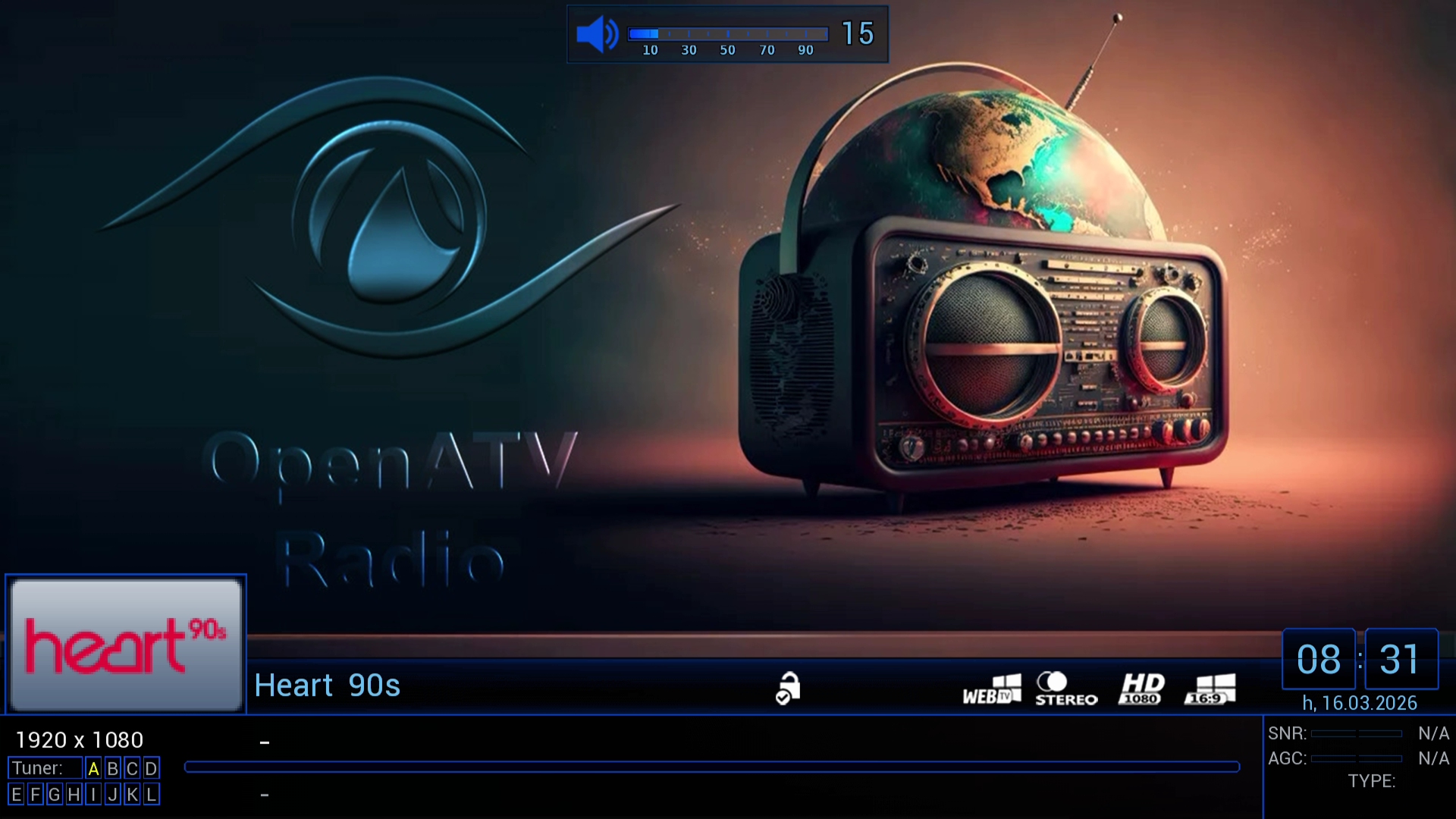This screenshot has width=1456, height=819.
Task: Select tuner E box
Action: point(16,795)
